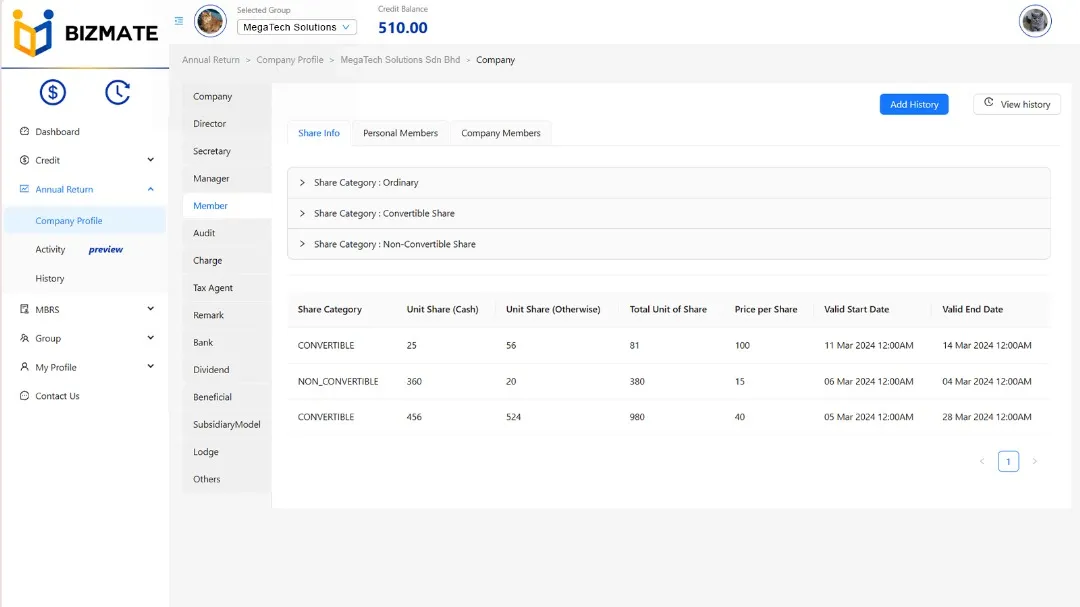Open Contact Us in sidebar
This screenshot has width=1080, height=607.
[x=57, y=396]
